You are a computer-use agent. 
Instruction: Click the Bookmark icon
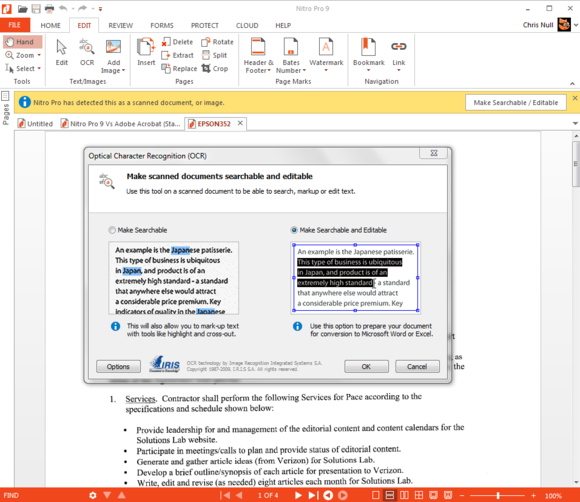tap(368, 47)
